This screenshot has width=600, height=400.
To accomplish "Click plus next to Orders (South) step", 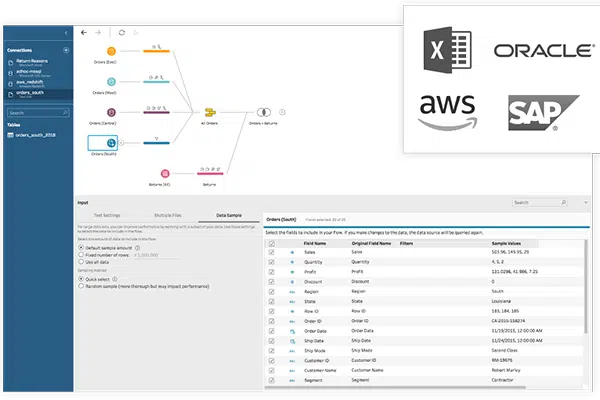I will point(121,143).
